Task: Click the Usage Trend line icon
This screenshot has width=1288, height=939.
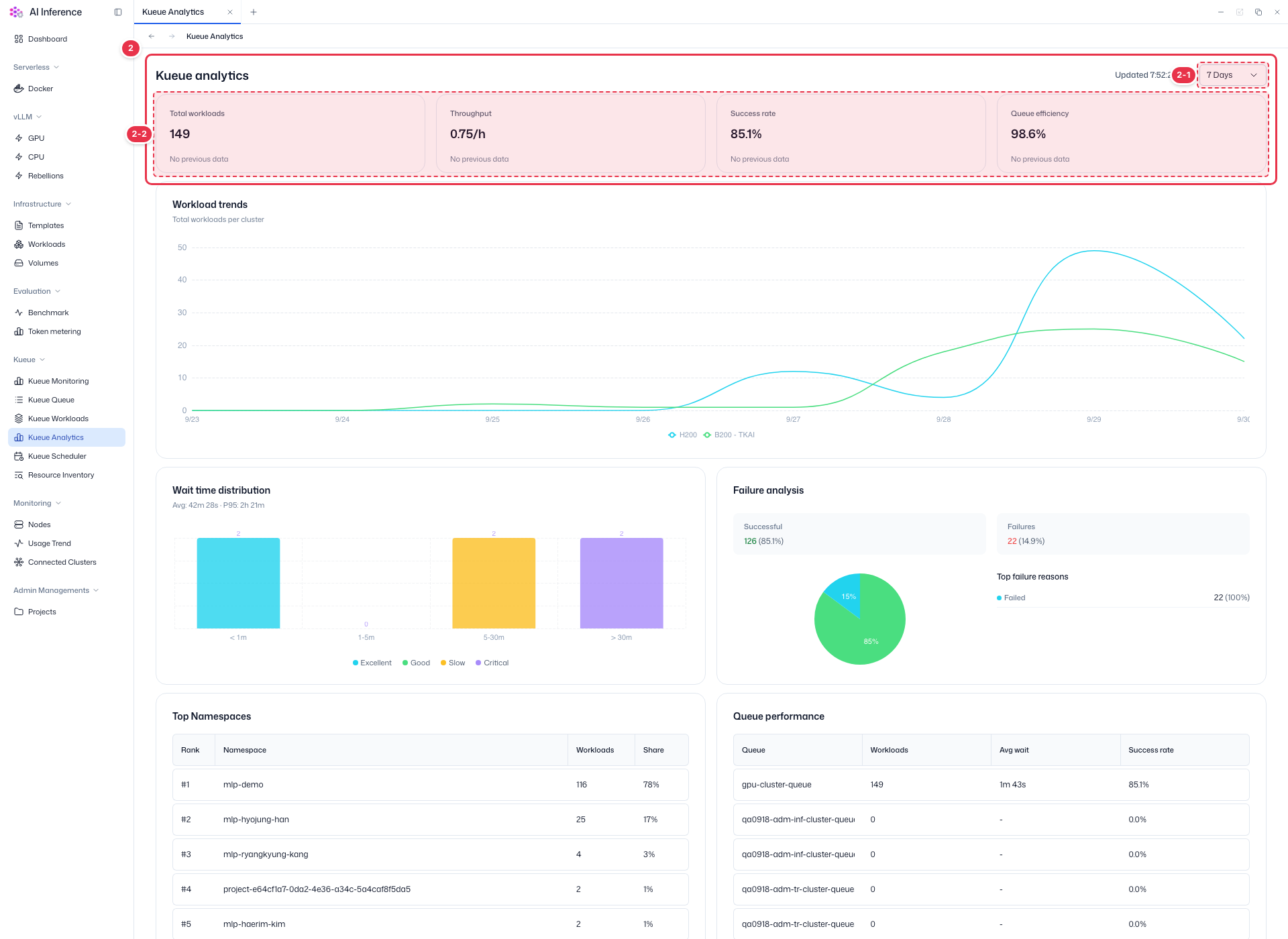Action: [x=19, y=543]
